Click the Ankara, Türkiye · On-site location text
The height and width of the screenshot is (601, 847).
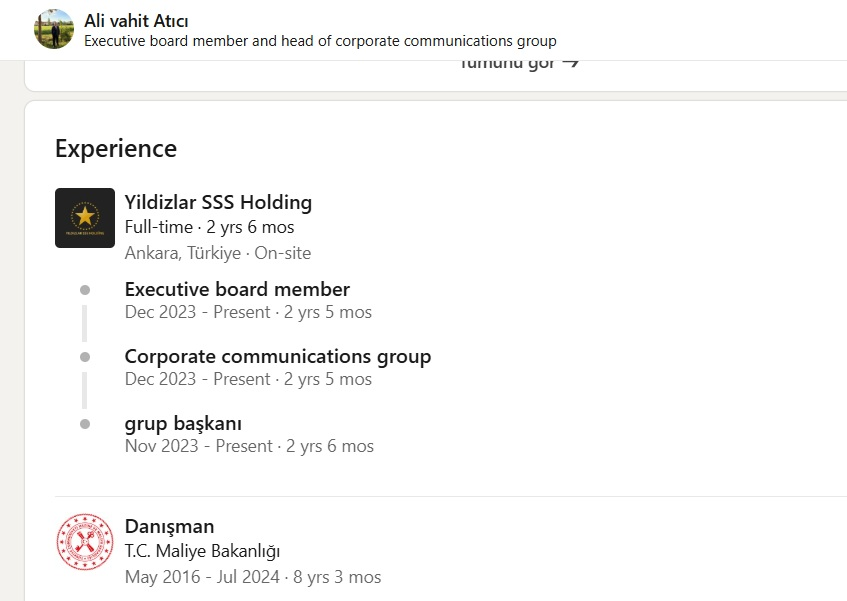(218, 253)
